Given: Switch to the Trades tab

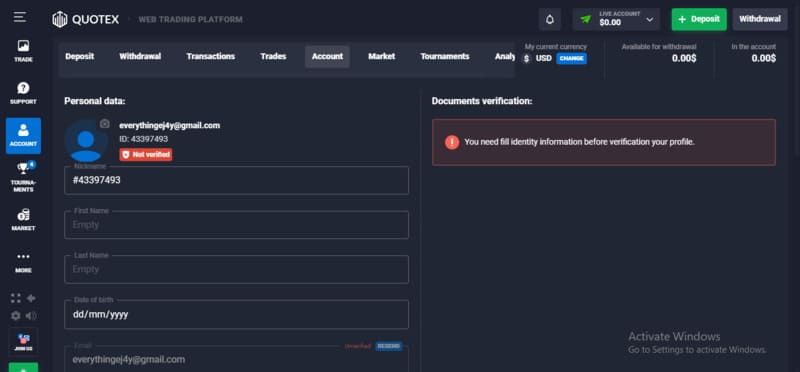Looking at the screenshot, I should coord(273,57).
